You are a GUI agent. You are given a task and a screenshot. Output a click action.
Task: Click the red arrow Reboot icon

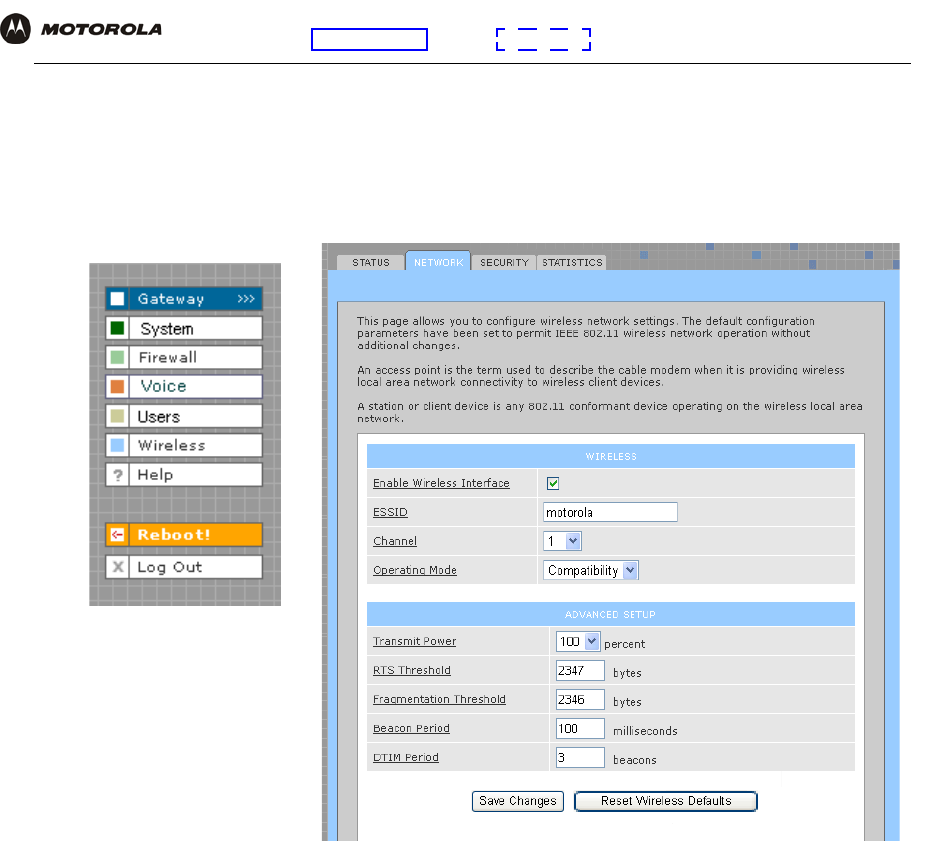[x=118, y=534]
